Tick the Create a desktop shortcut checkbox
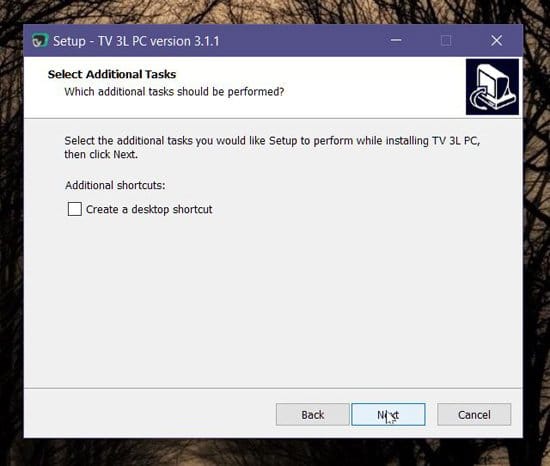The image size is (550, 466). coord(75,209)
